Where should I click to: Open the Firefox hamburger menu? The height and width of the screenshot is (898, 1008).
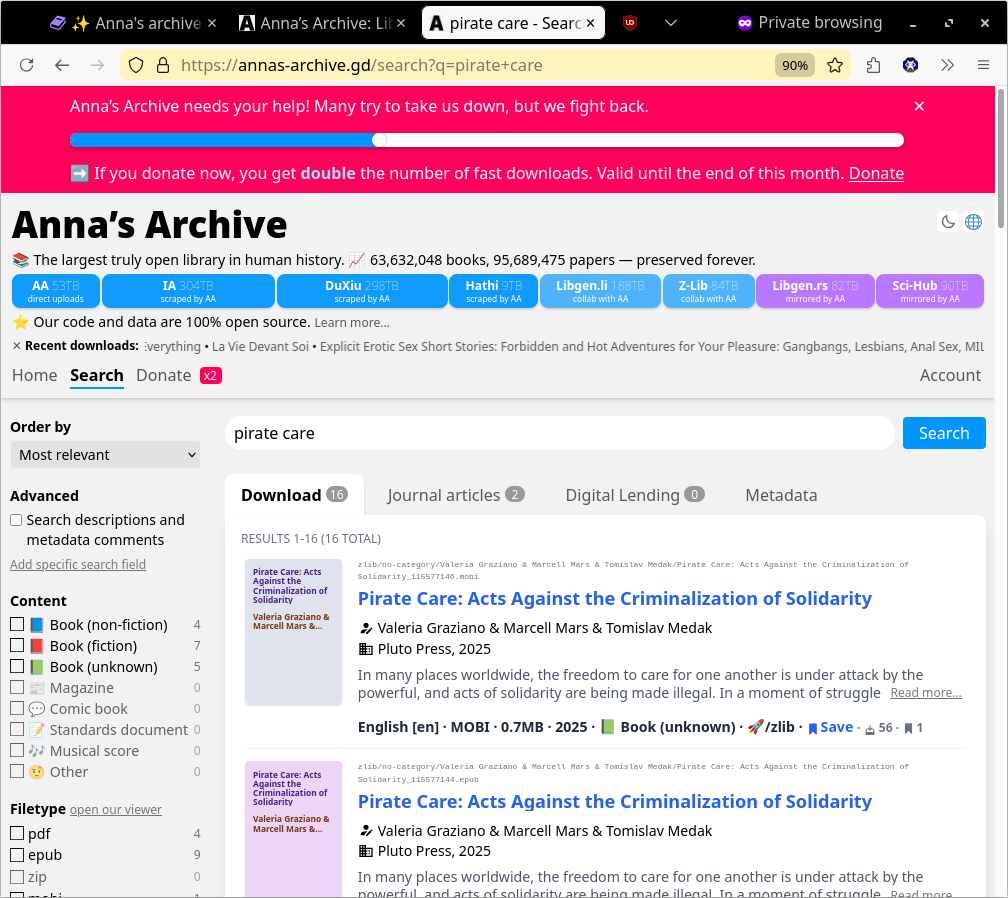pos(983,65)
